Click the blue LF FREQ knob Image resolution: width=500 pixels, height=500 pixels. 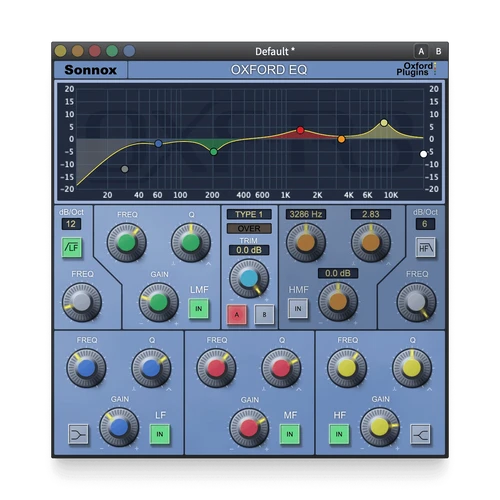[86, 368]
